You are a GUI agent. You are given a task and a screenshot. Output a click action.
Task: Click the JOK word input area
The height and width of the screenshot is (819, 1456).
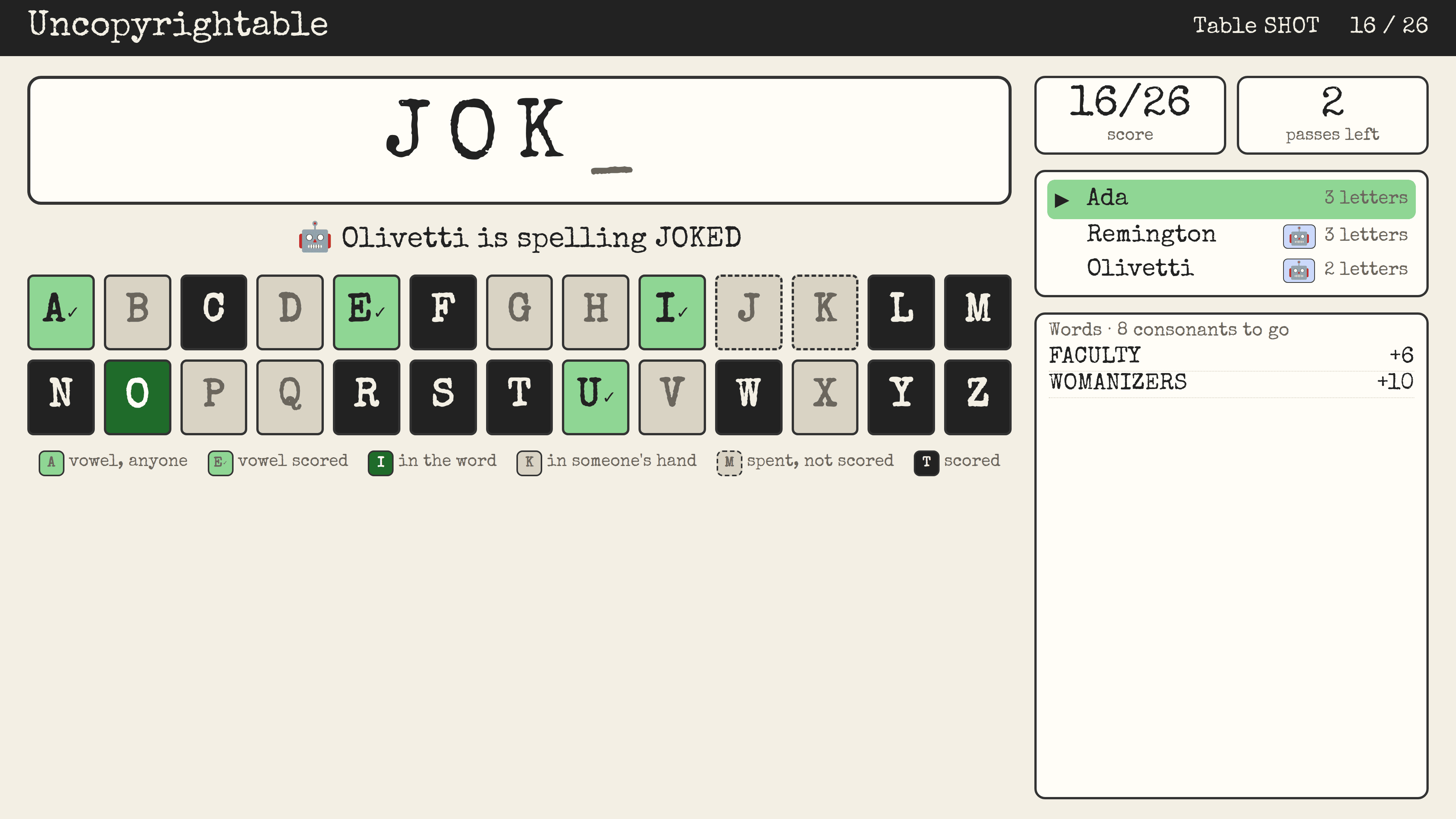[519, 140]
